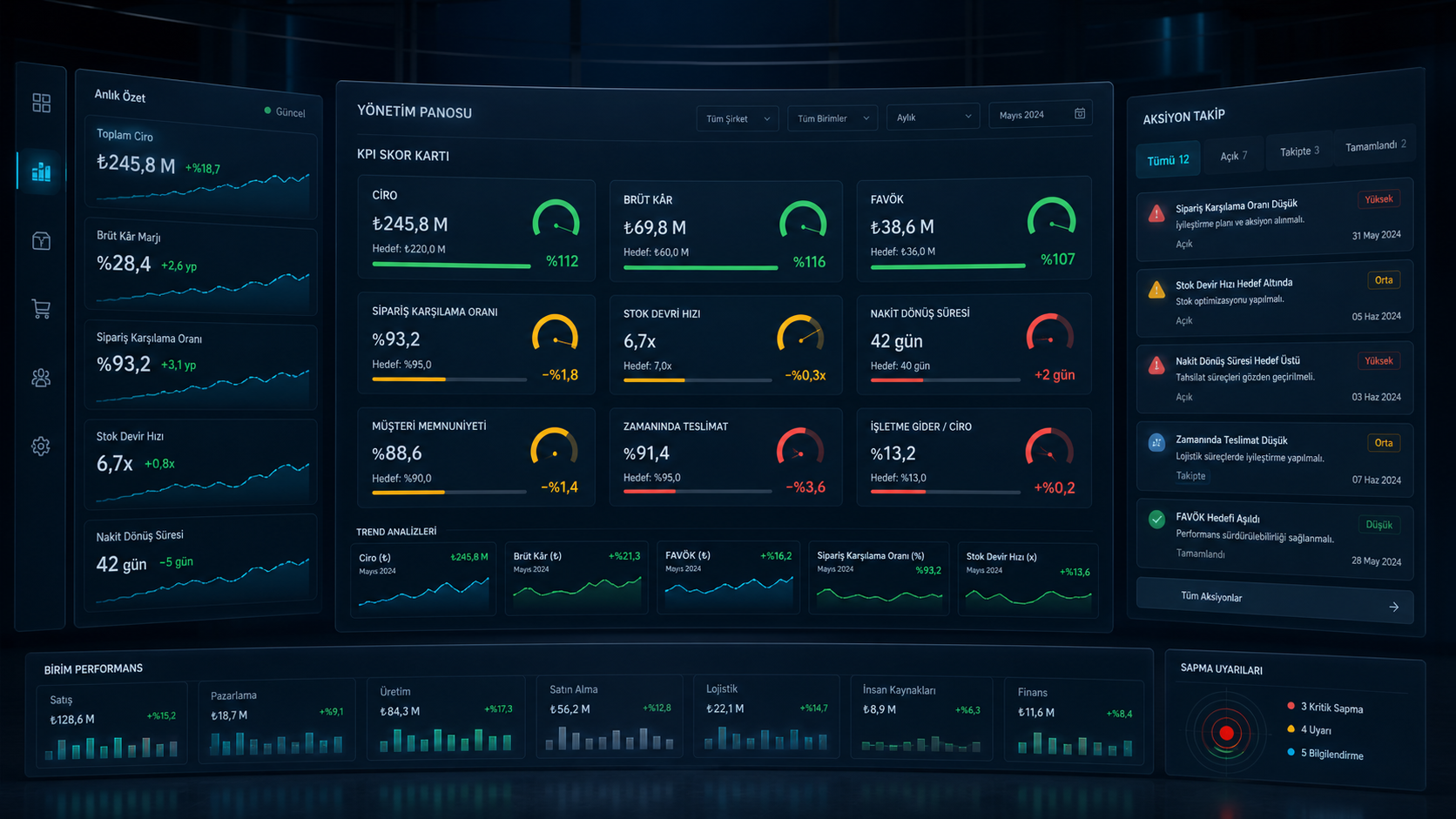This screenshot has width=1456, height=819.
Task: Open the Nakit Dönüş Süresi summary card in Anlık Özet
Action: 201,564
